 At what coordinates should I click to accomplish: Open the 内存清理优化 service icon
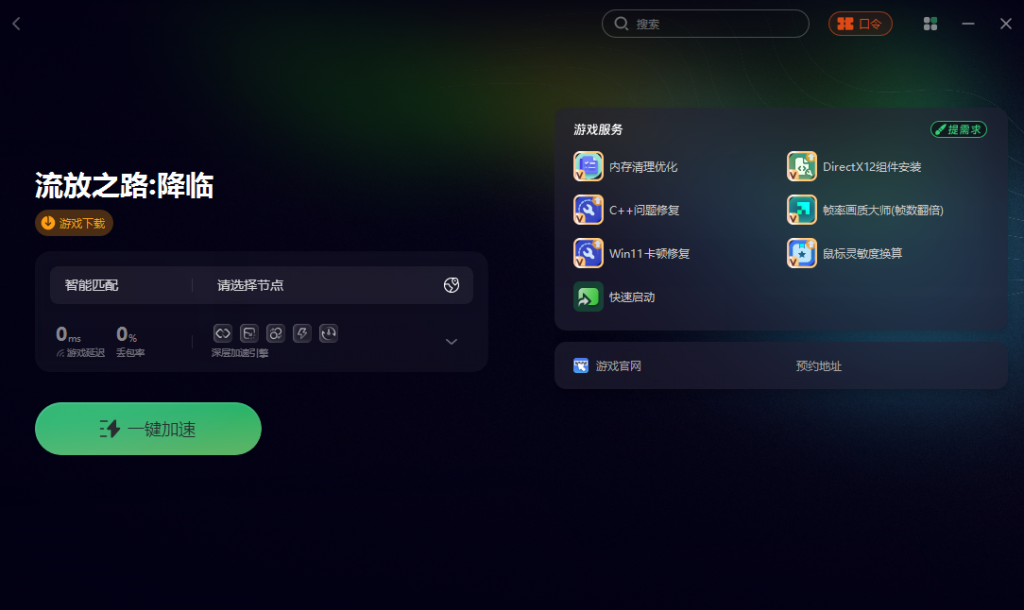pyautogui.click(x=588, y=167)
